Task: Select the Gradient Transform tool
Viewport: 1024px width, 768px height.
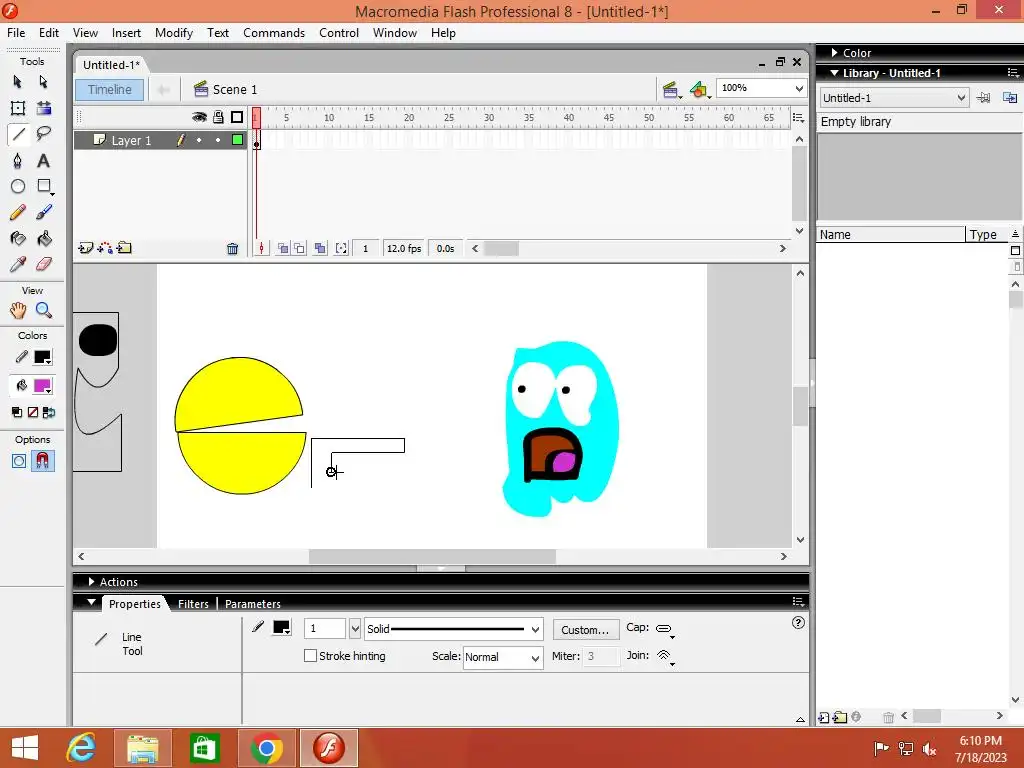Action: tap(43, 108)
